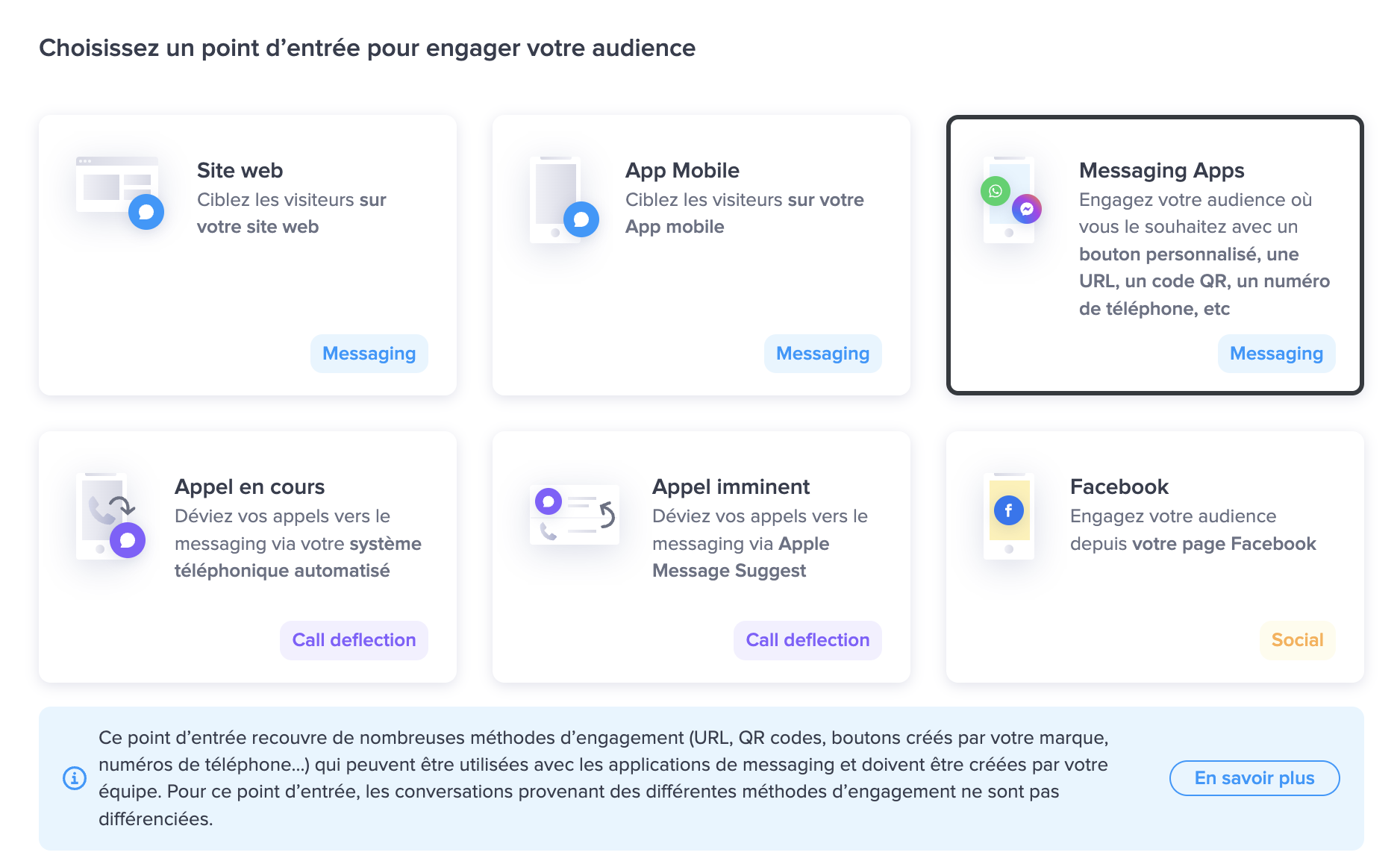The width and height of the screenshot is (1400, 864).
Task: Click the blue Facebook logo icon
Action: [1009, 510]
